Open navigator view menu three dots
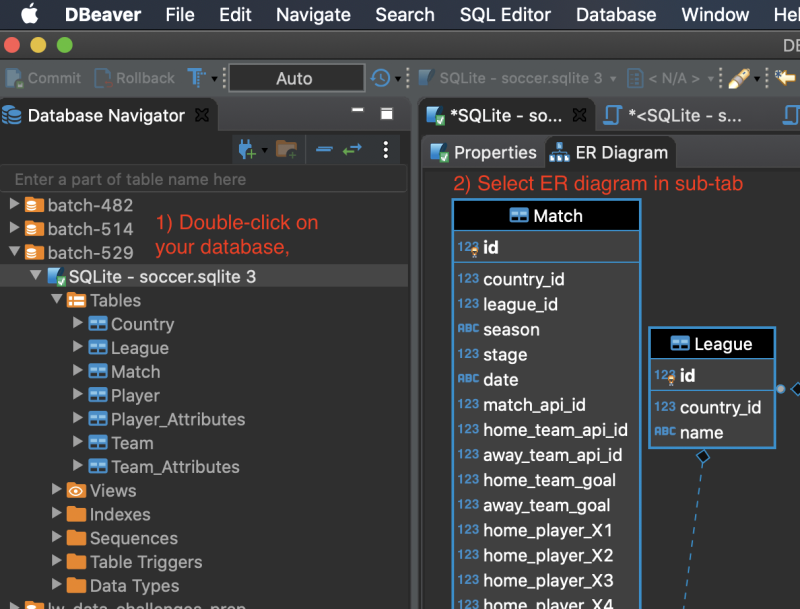 [x=386, y=149]
